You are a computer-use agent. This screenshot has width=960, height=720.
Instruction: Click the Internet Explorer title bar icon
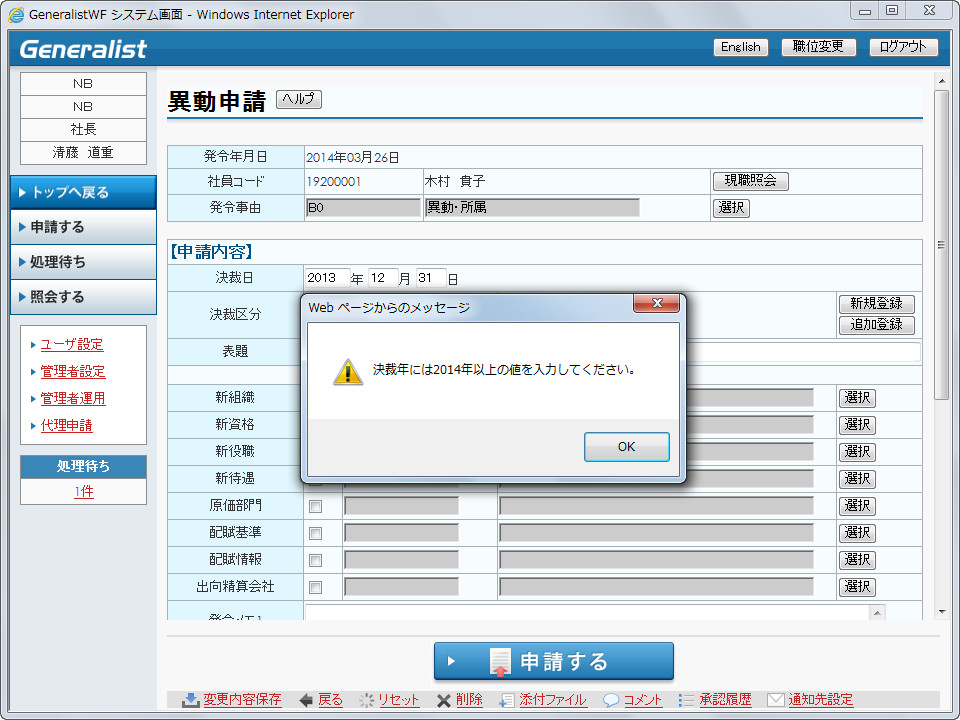coord(16,14)
